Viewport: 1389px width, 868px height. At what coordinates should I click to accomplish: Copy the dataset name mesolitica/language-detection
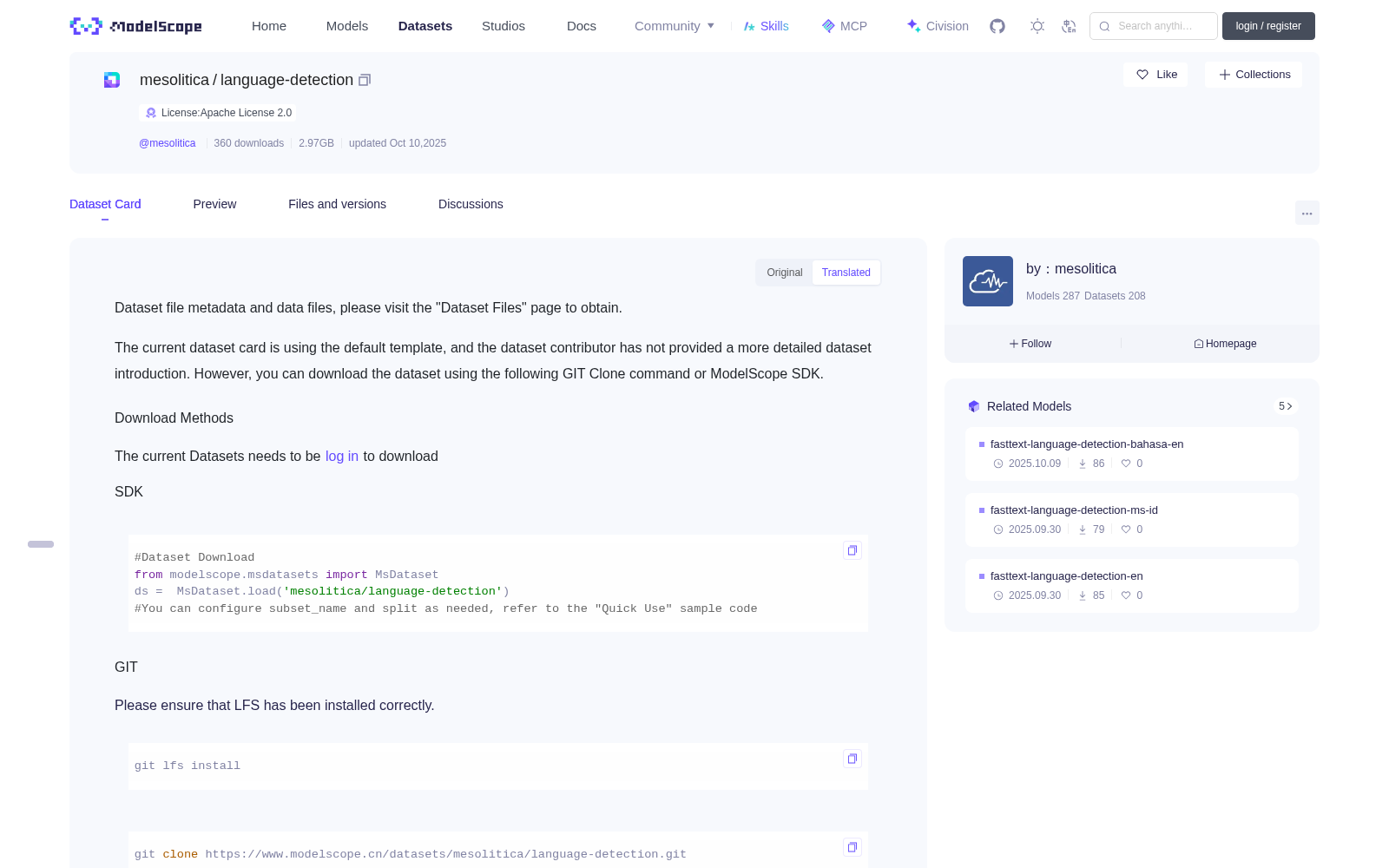click(x=365, y=80)
